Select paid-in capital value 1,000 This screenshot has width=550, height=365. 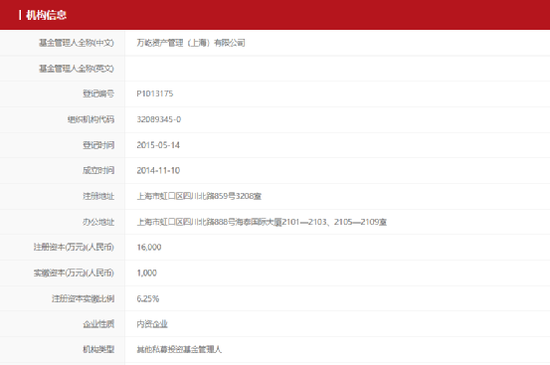[147, 273]
